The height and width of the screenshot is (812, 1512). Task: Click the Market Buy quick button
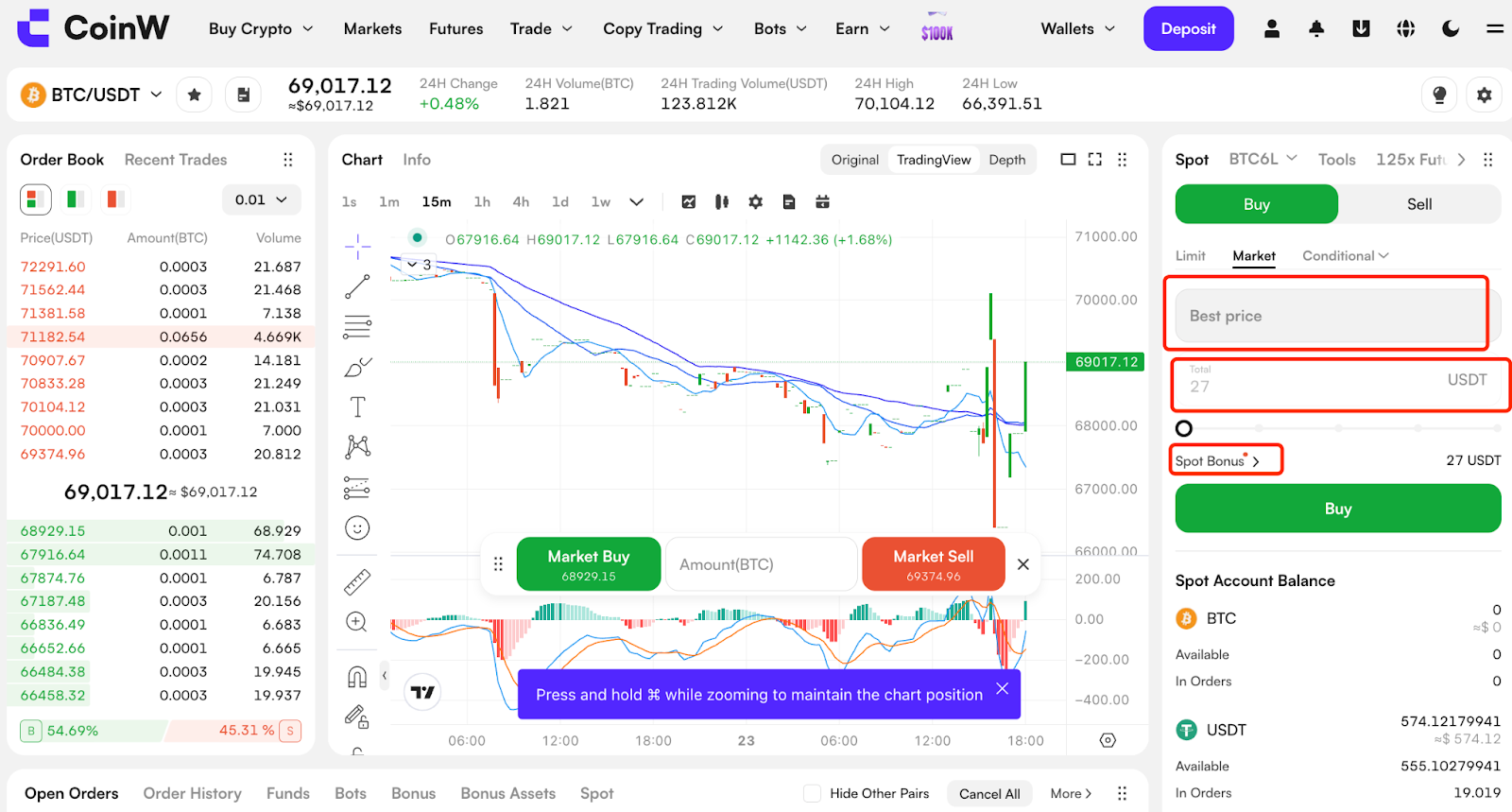[x=589, y=564]
